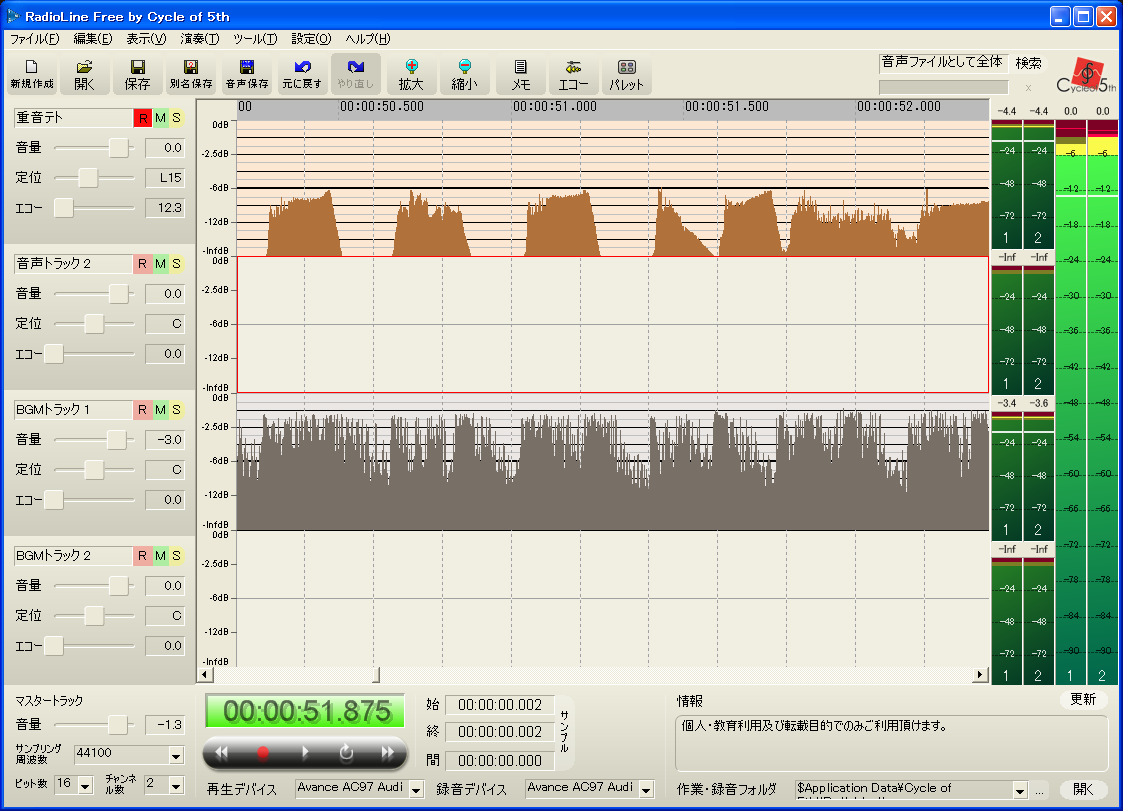Click the 新規作成 (New) toolbar icon

[x=32, y=74]
